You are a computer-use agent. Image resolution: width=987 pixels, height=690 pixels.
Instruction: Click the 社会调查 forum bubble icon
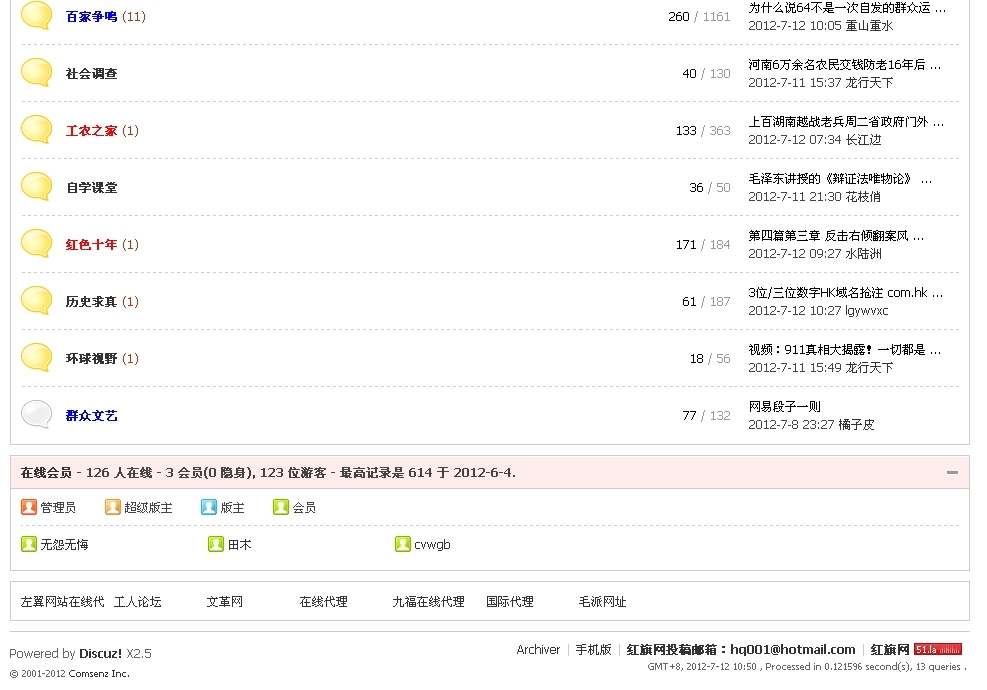37,73
